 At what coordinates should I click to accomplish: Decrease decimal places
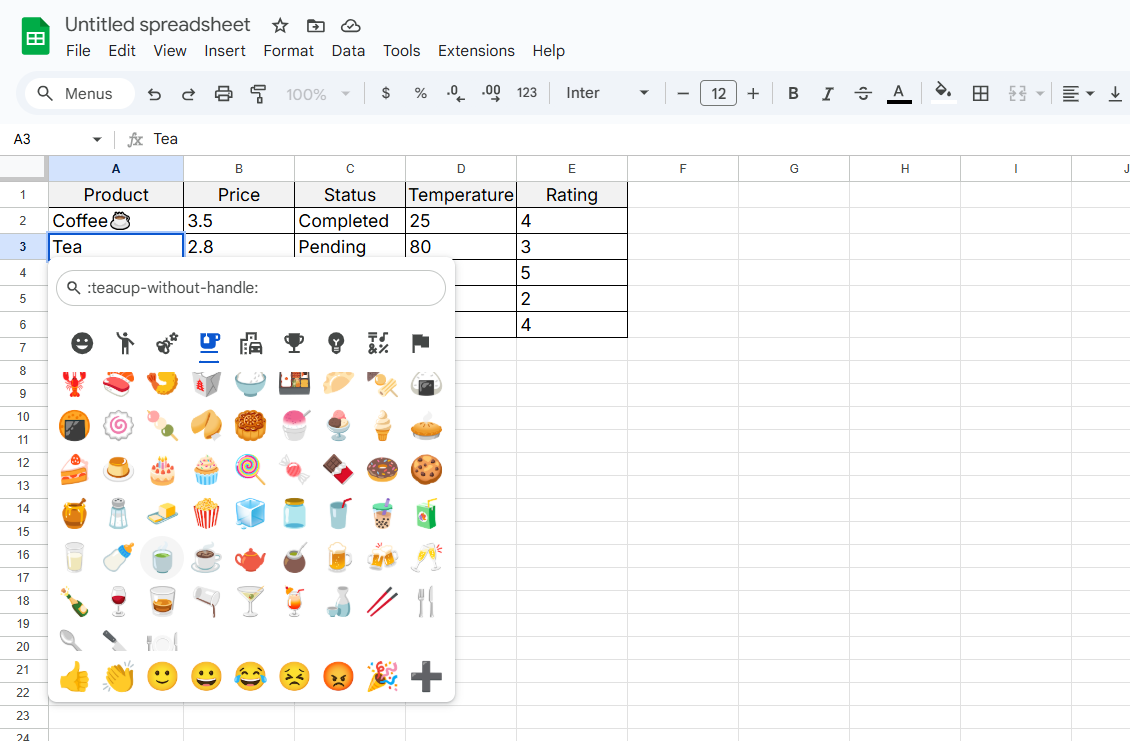coord(455,93)
